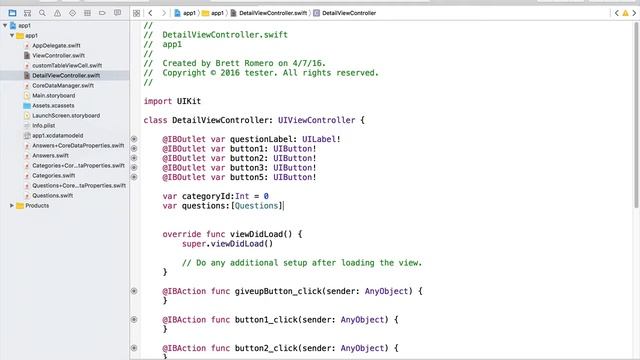This screenshot has width=640, height=360.
Task: Select the Products folder
Action: pyautogui.click(x=37, y=206)
